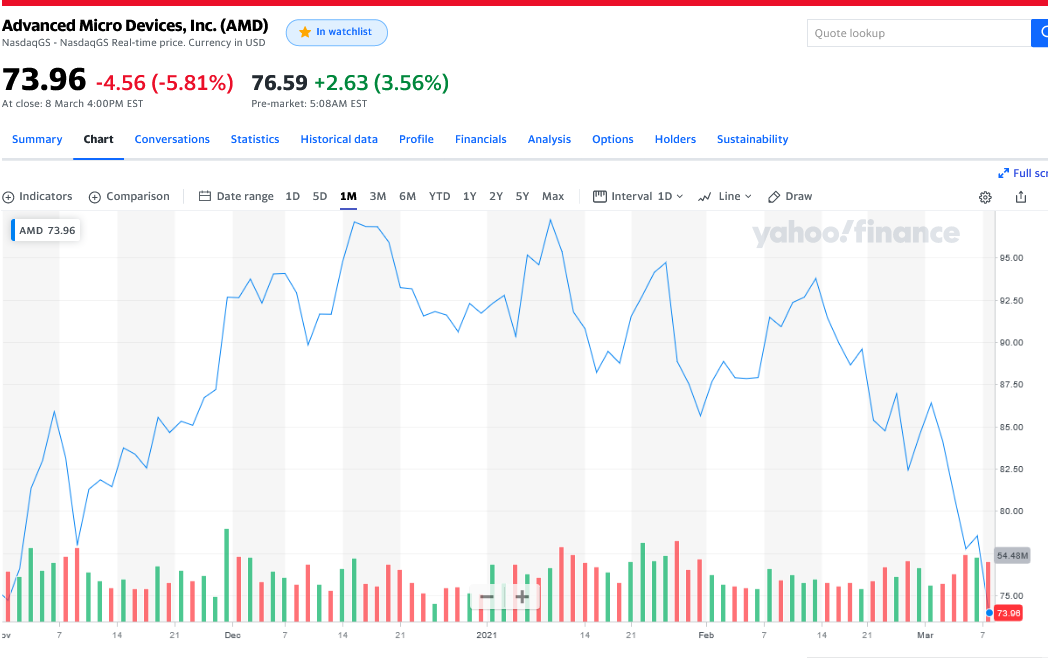Open the Statistics tab

click(x=255, y=139)
